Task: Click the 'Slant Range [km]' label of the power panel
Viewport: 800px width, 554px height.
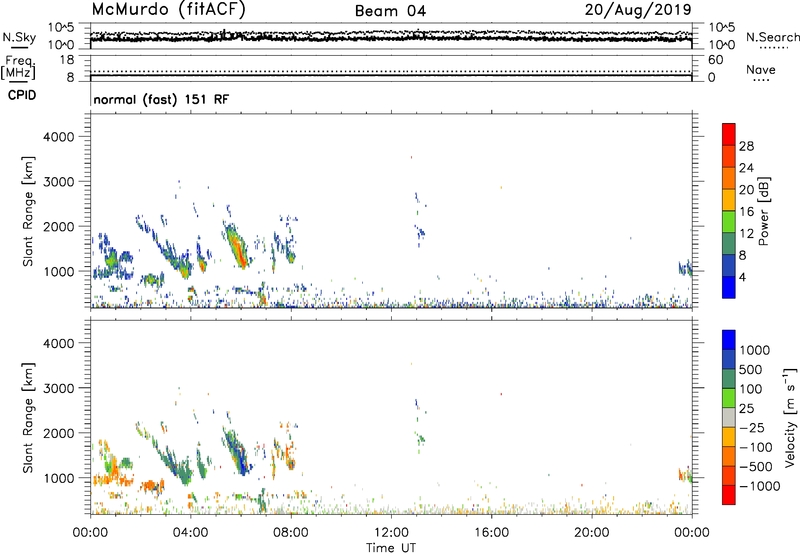Action: click(28, 211)
